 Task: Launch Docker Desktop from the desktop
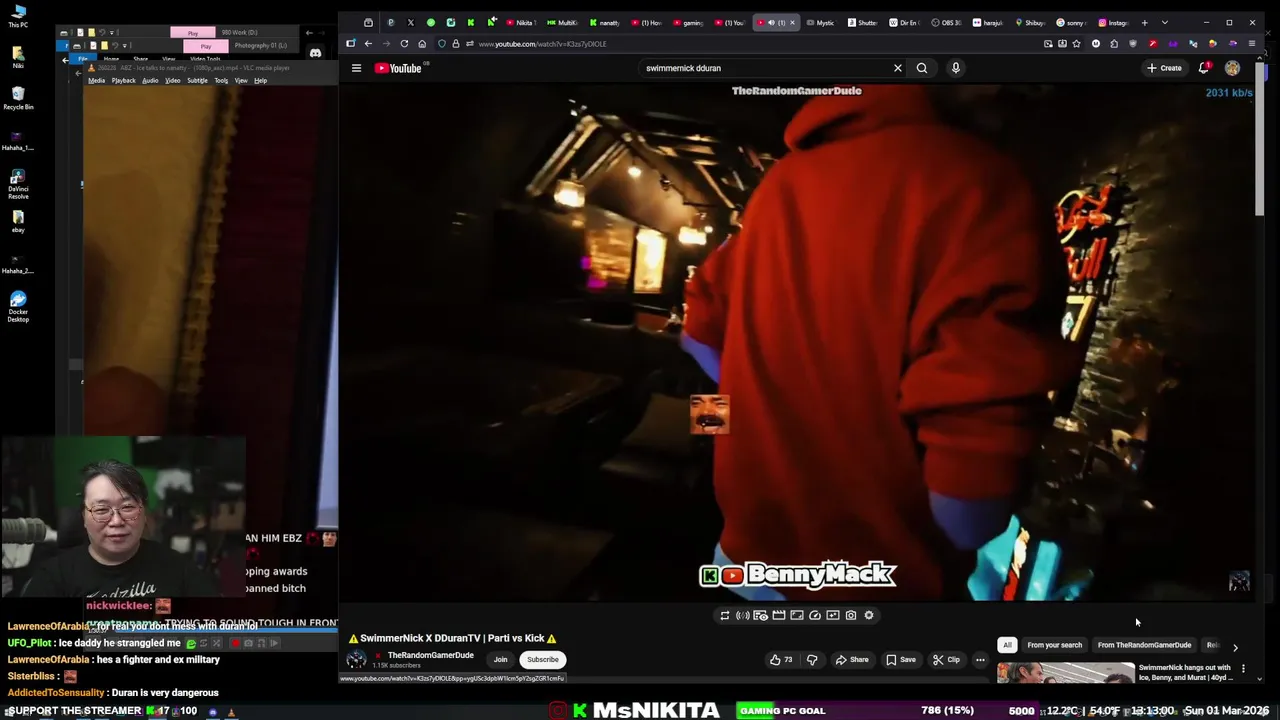click(18, 306)
